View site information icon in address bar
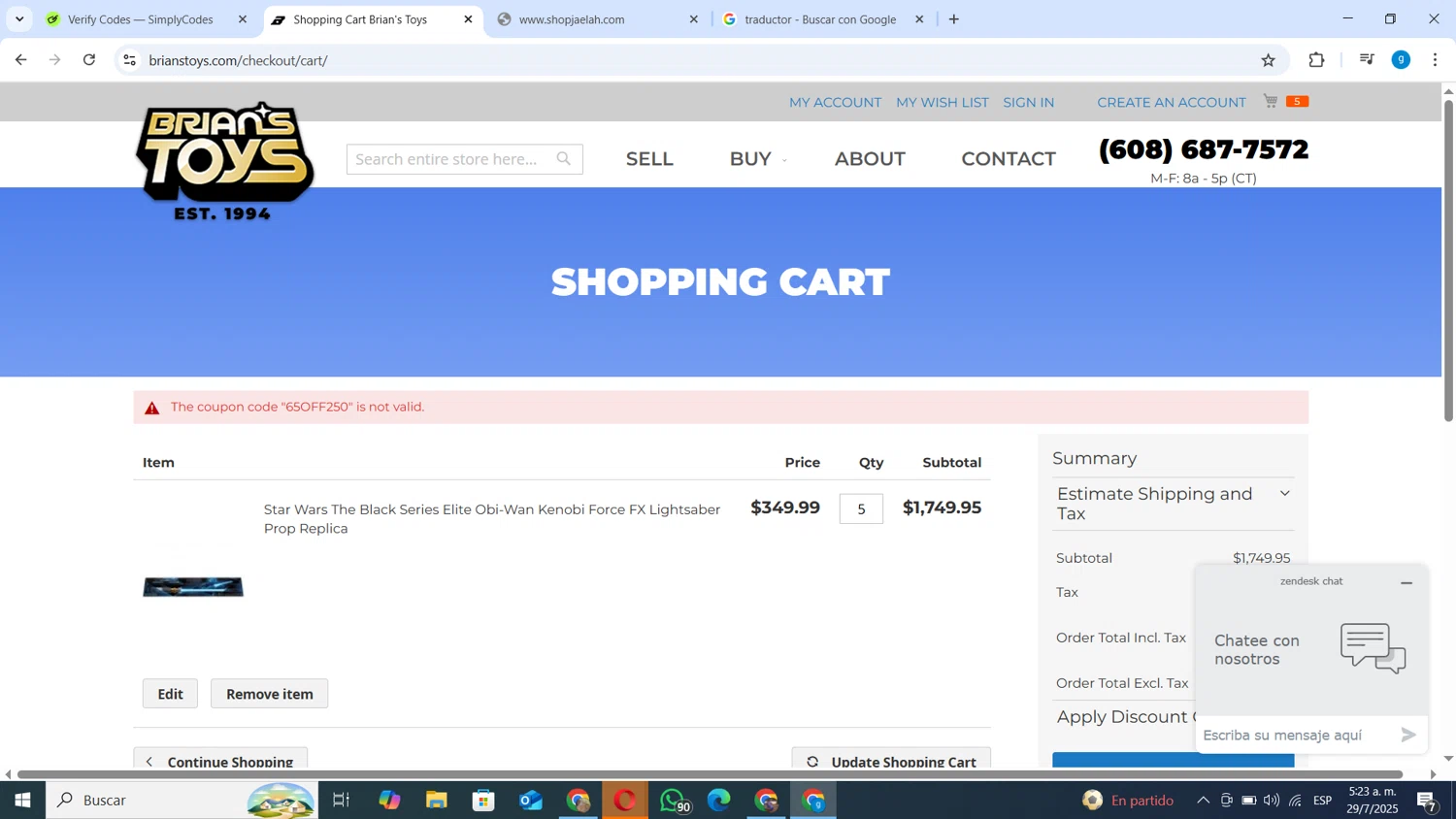Screen dimensions: 1456x819 coord(129,60)
